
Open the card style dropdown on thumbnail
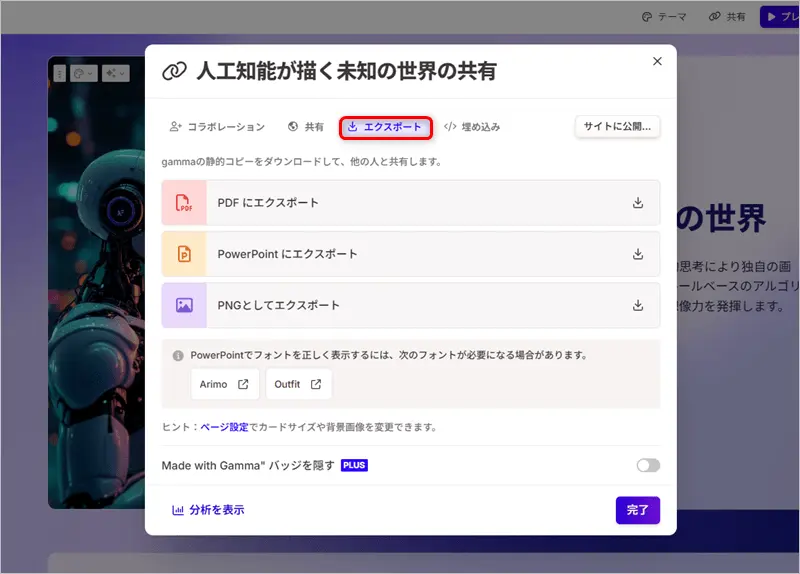(x=83, y=74)
